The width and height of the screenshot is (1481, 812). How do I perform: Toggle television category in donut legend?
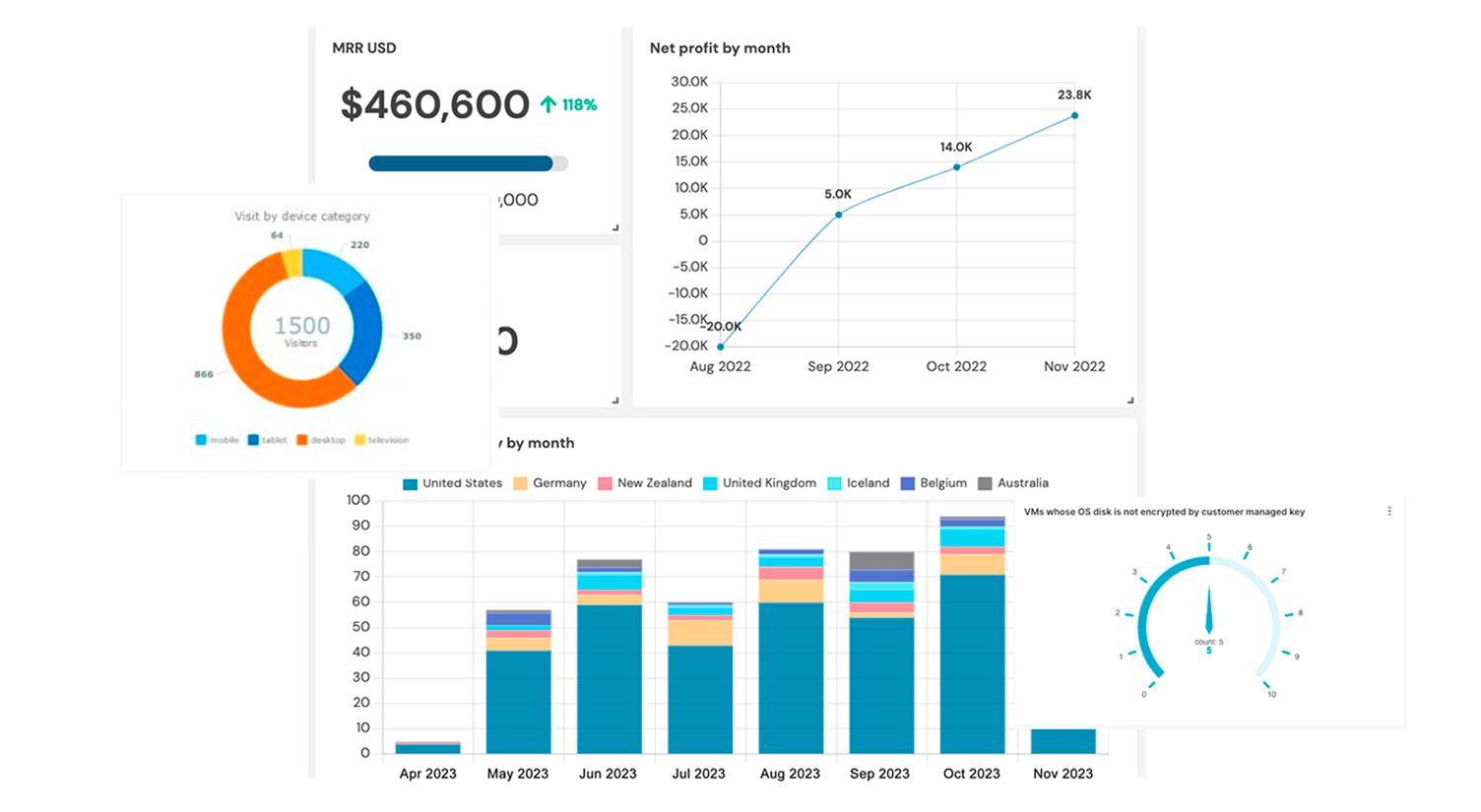[381, 440]
